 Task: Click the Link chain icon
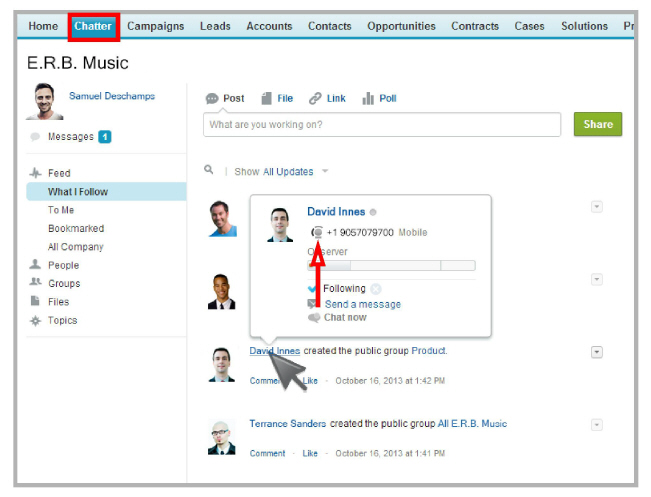click(x=315, y=98)
